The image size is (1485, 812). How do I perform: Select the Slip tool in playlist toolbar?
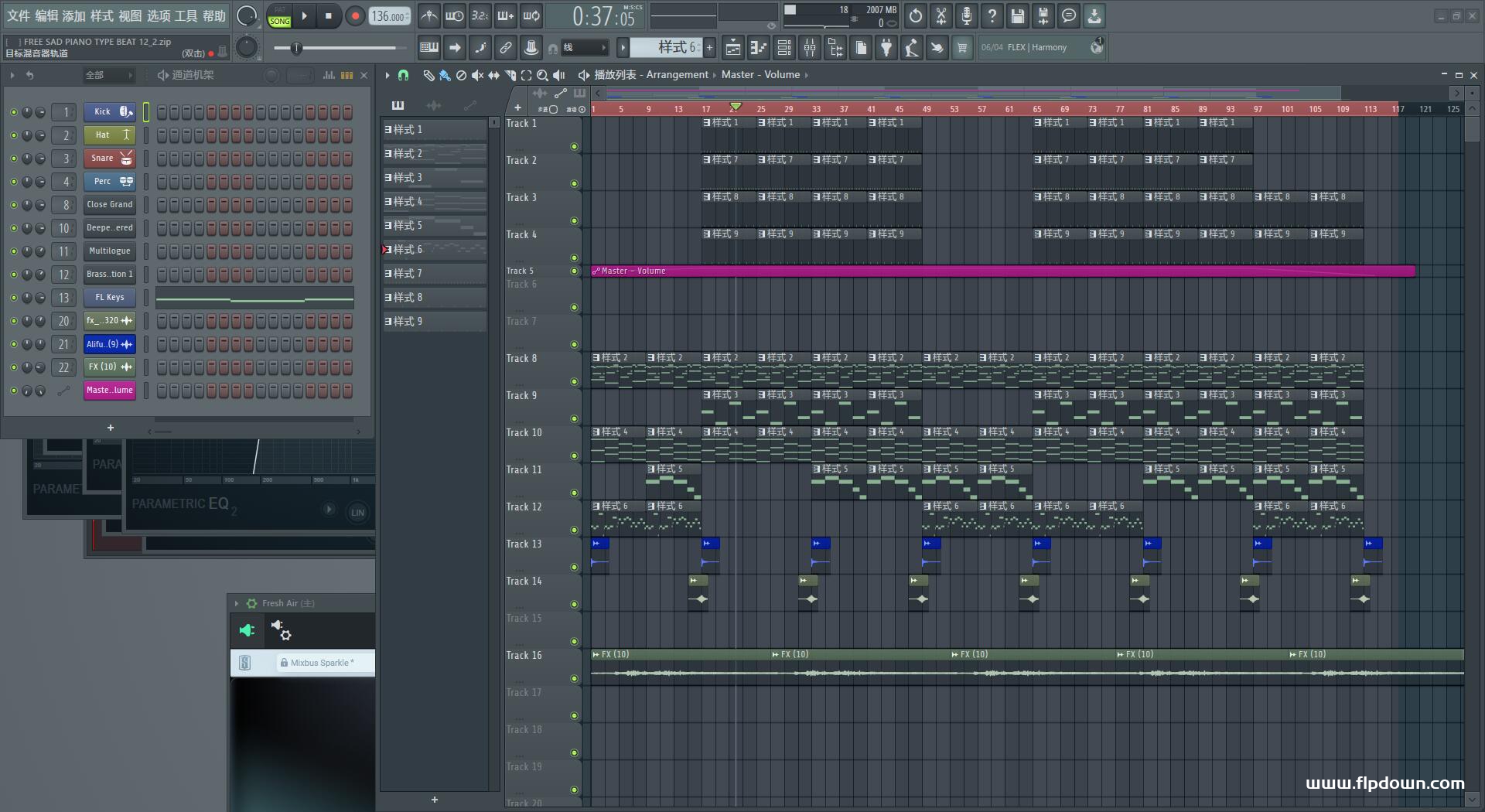coord(493,75)
